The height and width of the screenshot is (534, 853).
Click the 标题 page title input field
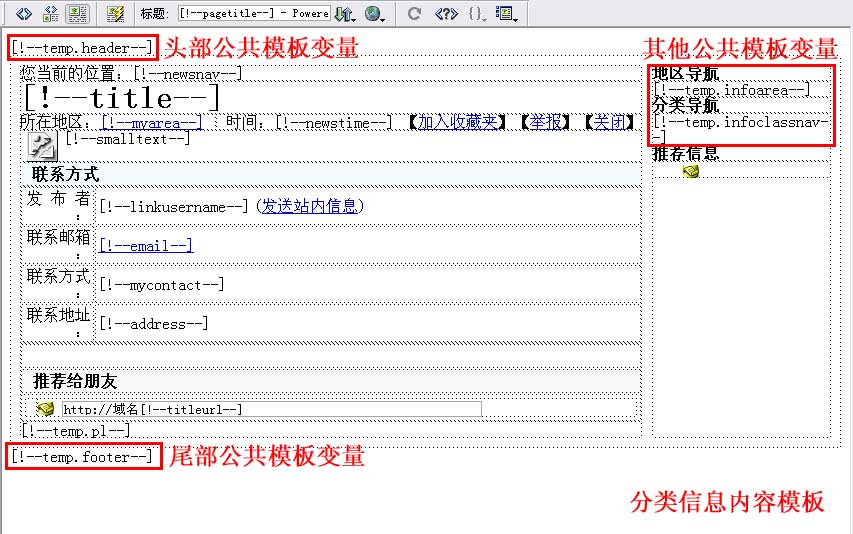click(x=253, y=14)
